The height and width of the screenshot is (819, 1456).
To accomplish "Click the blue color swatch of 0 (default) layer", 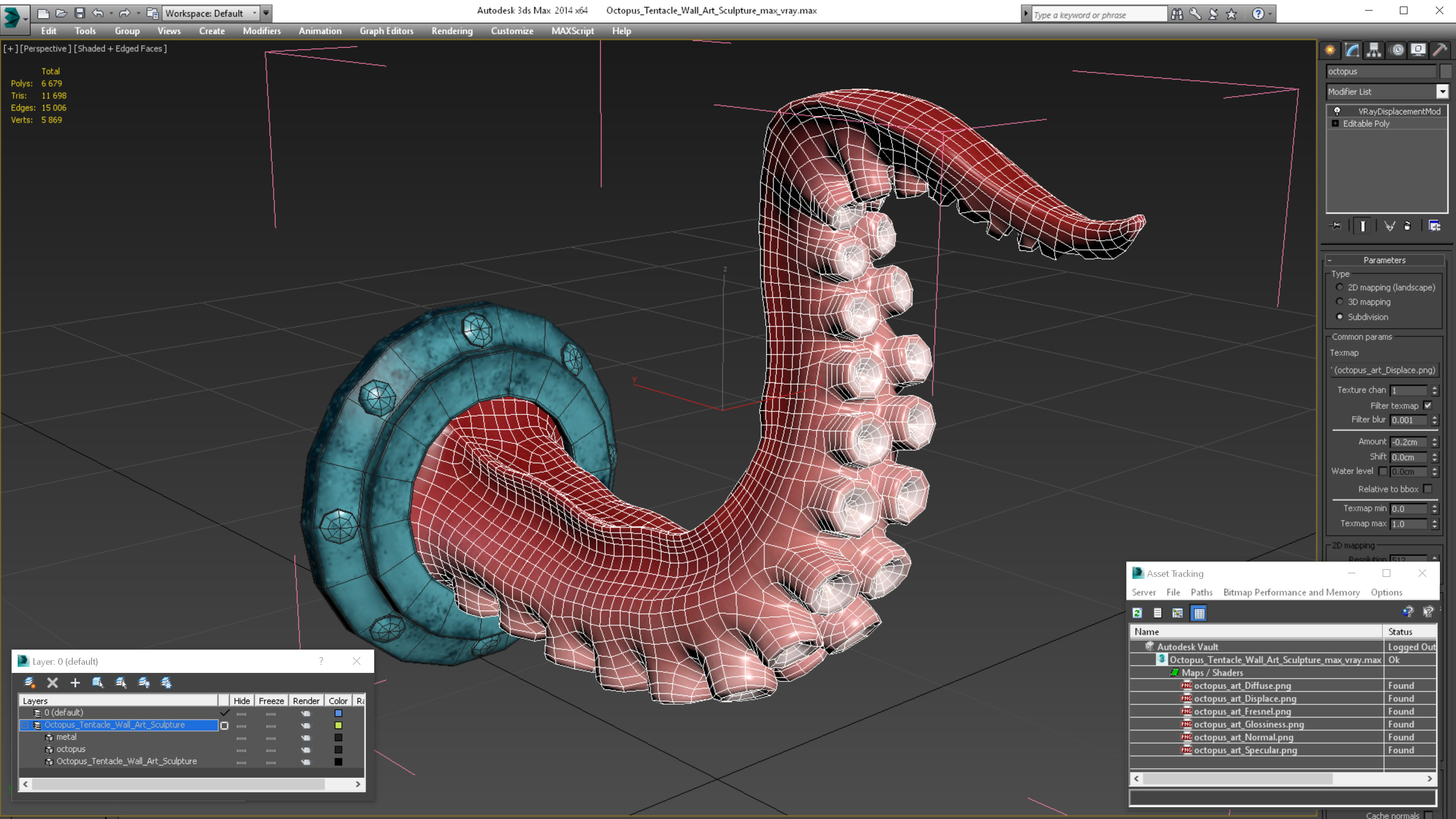I will click(x=339, y=713).
